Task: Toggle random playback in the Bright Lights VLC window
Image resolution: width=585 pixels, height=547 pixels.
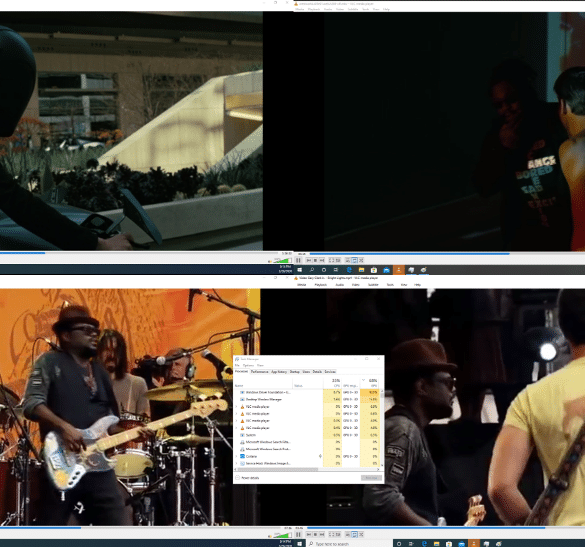Action: coord(361,535)
